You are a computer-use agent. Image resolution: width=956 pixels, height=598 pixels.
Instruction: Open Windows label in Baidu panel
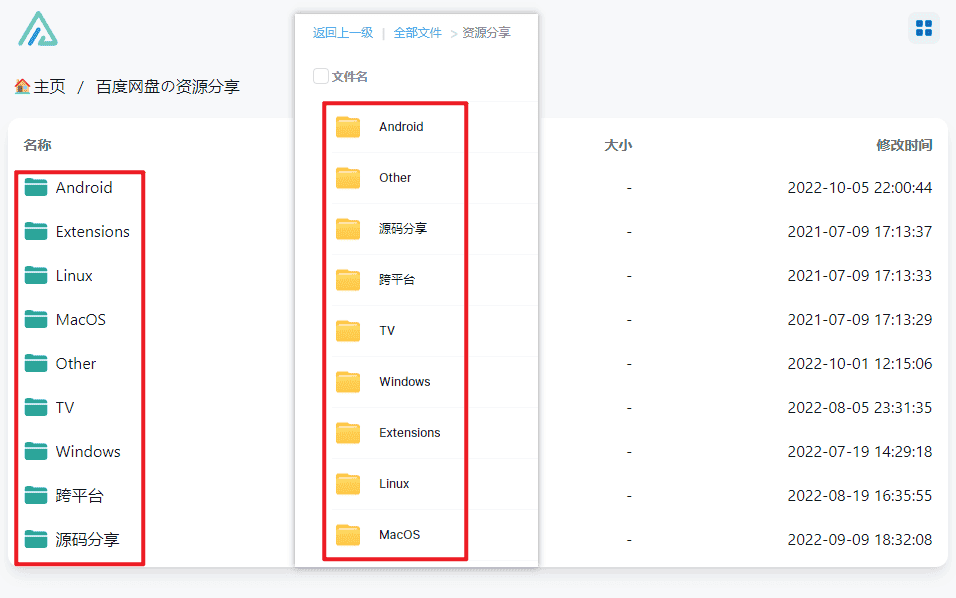coord(405,382)
